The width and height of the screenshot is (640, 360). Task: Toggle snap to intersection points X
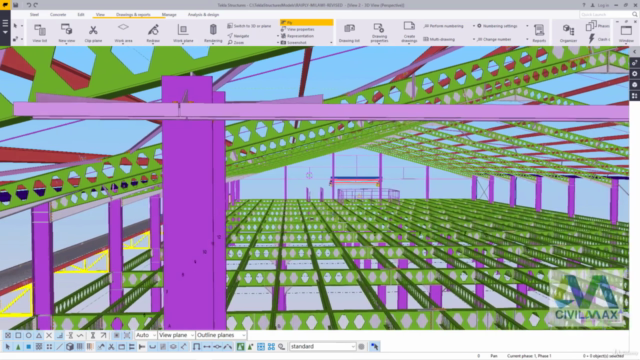[49, 335]
